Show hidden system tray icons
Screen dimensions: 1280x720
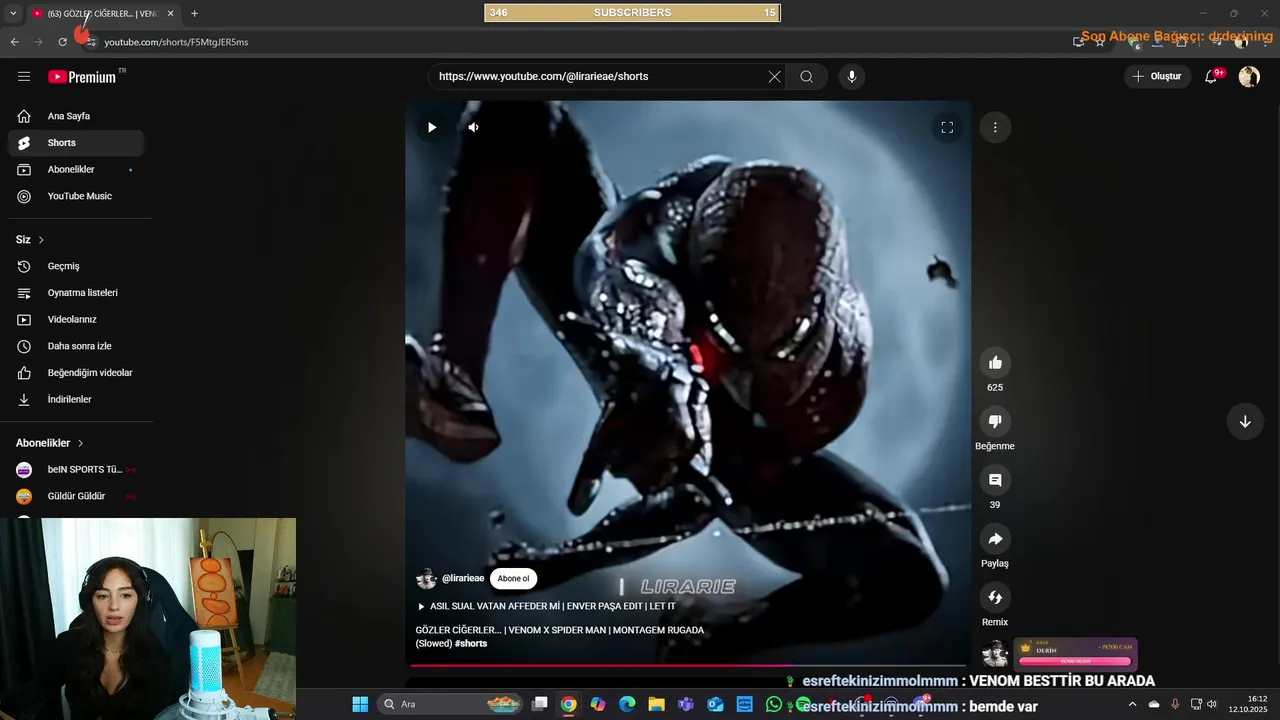coord(1132,704)
